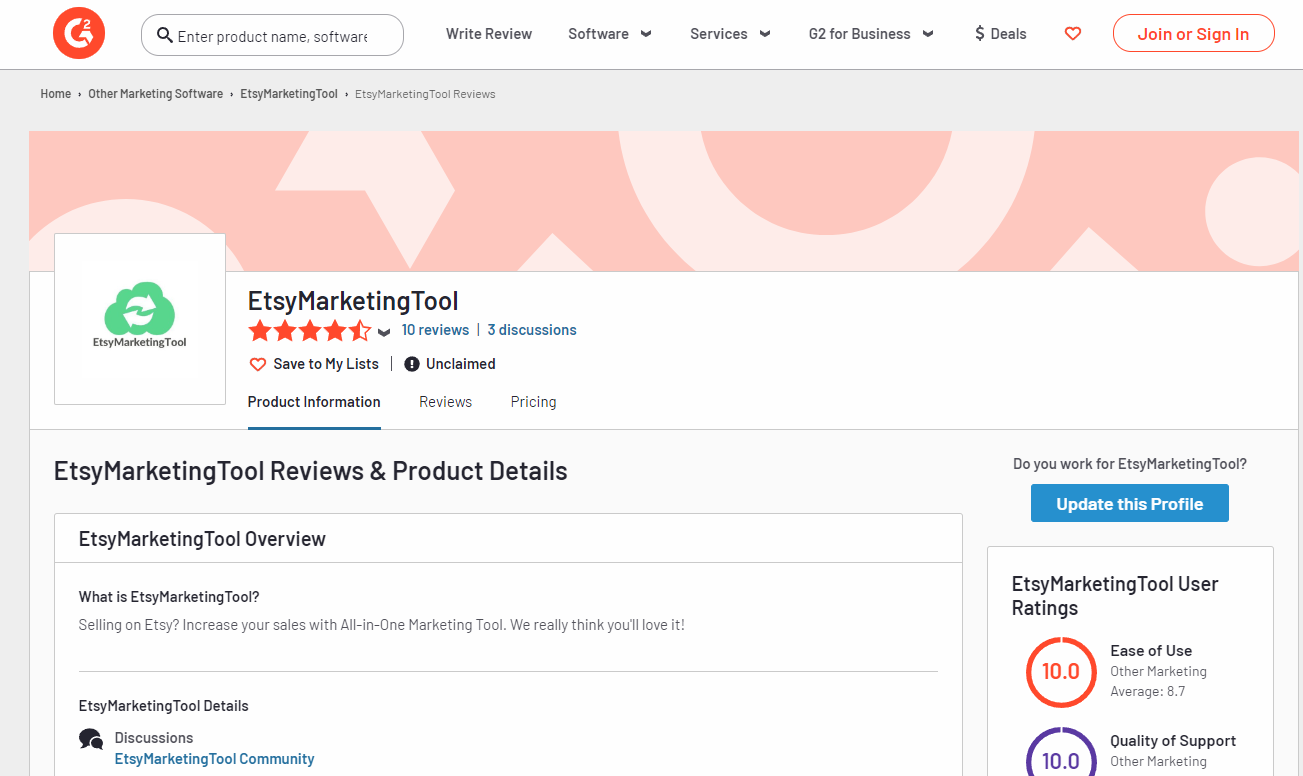Expand the rating breakdown chevron next to stars
Image resolution: width=1303 pixels, height=776 pixels.
tap(384, 332)
